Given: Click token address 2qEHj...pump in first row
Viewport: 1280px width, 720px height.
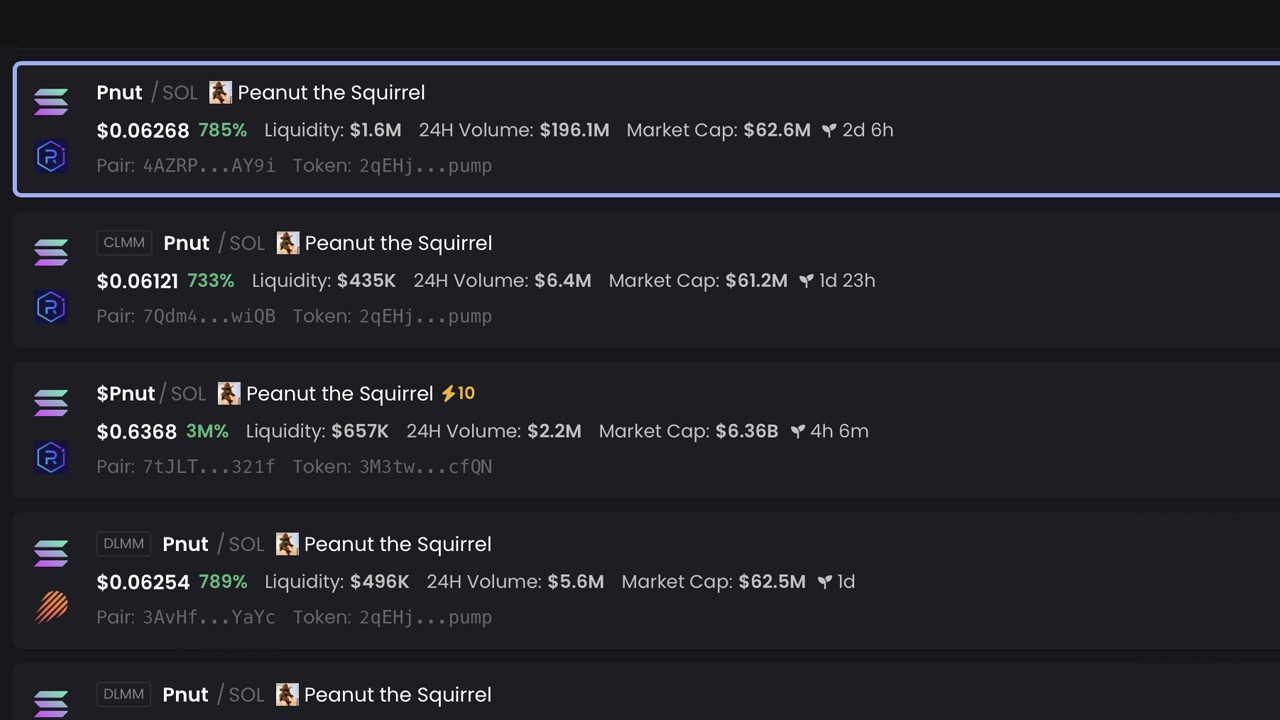Looking at the screenshot, I should coord(425,166).
